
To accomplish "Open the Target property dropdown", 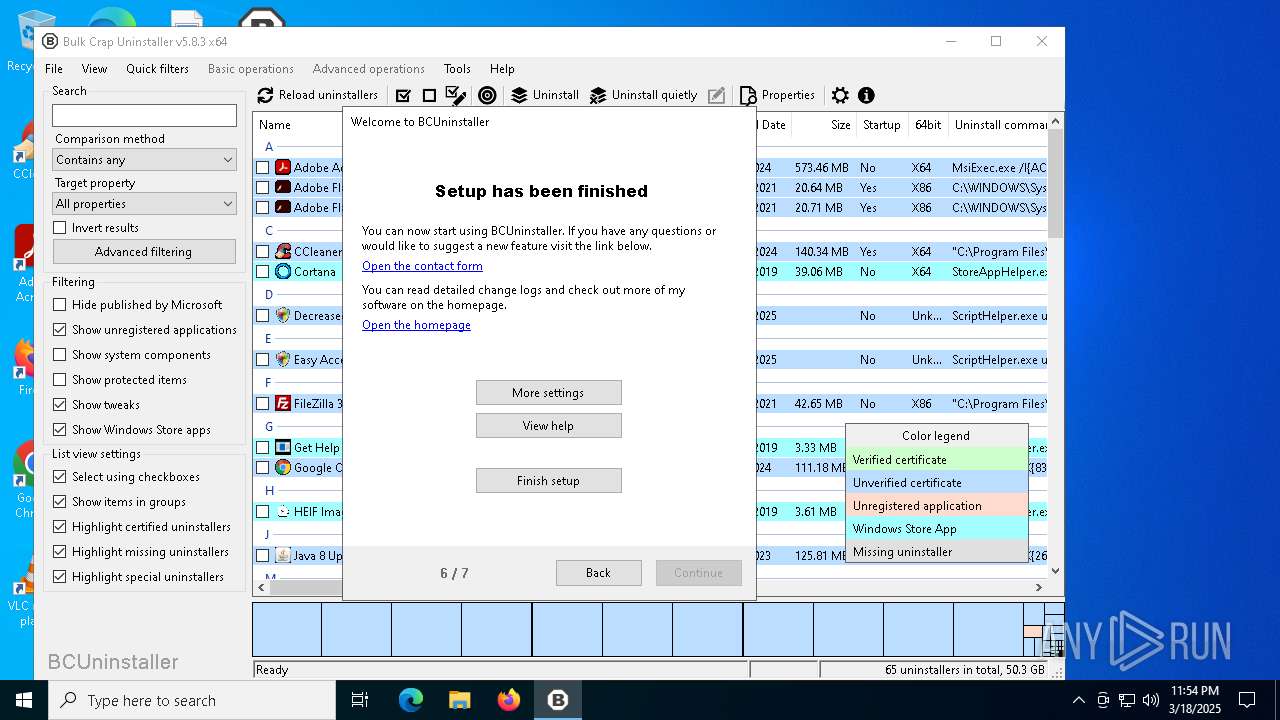I will pos(144,204).
